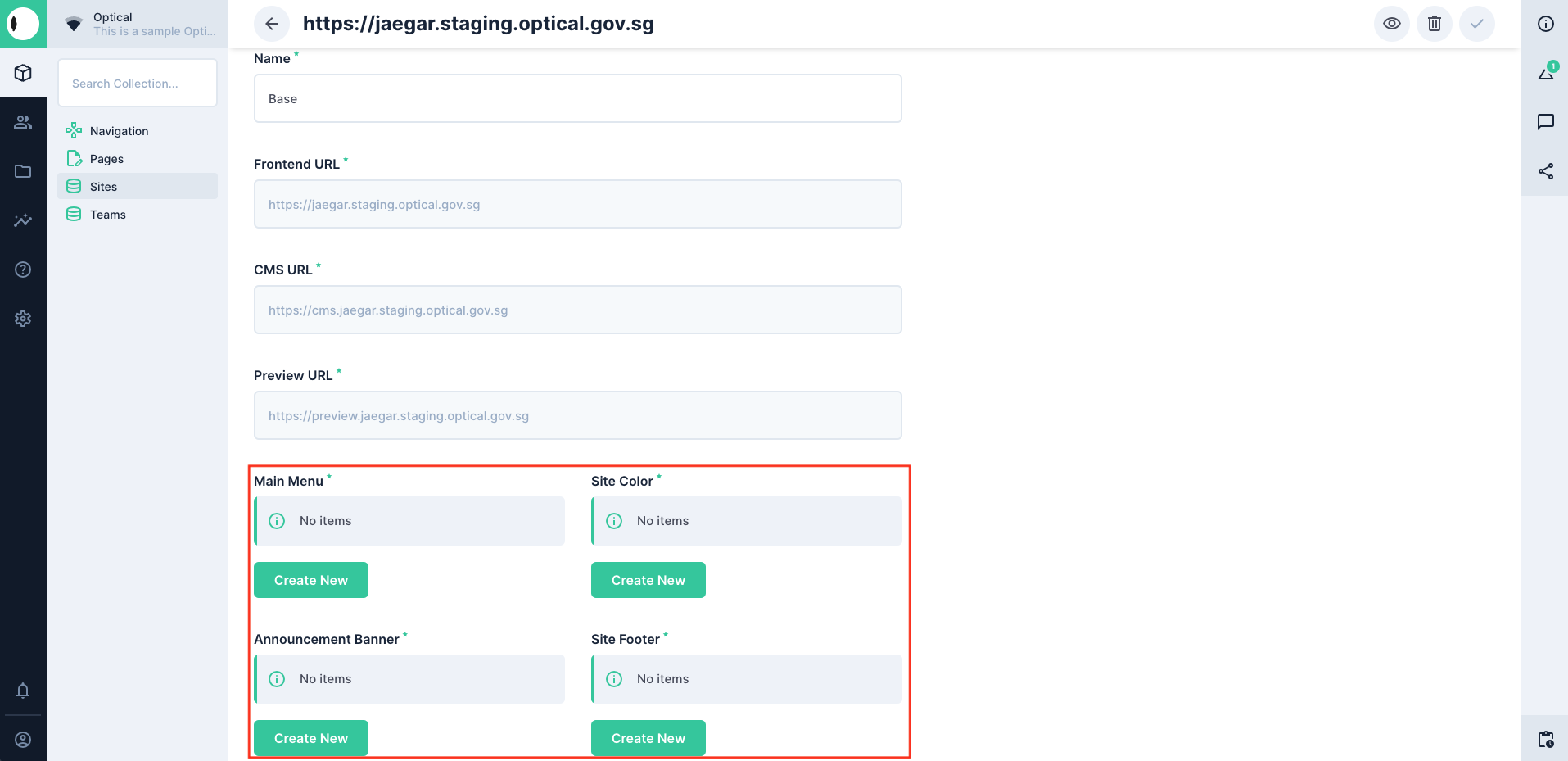1568x761 pixels.
Task: Click the notifications bell icon
Action: (x=23, y=691)
